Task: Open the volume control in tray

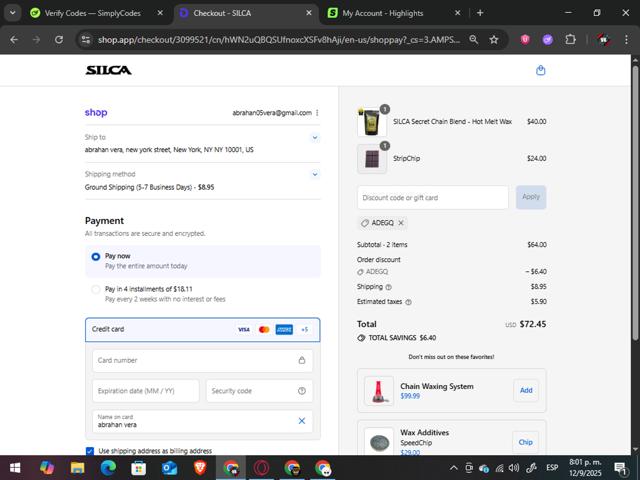Action: [514, 468]
